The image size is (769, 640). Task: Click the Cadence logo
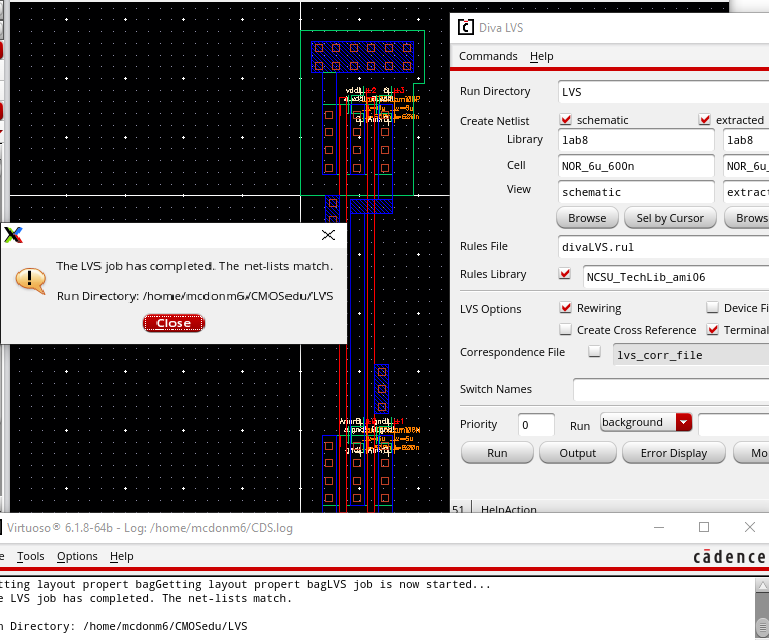click(x=729, y=556)
